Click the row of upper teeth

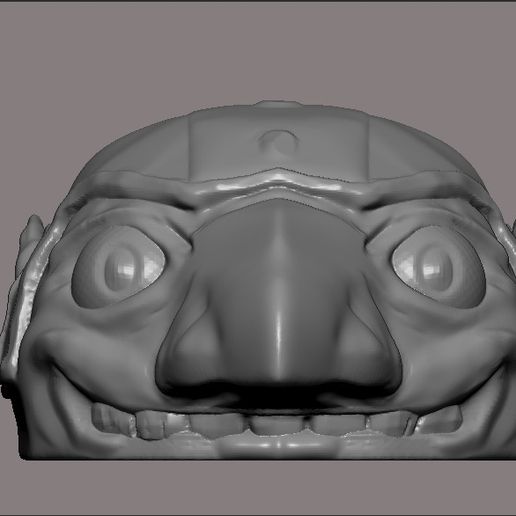click(x=277, y=423)
